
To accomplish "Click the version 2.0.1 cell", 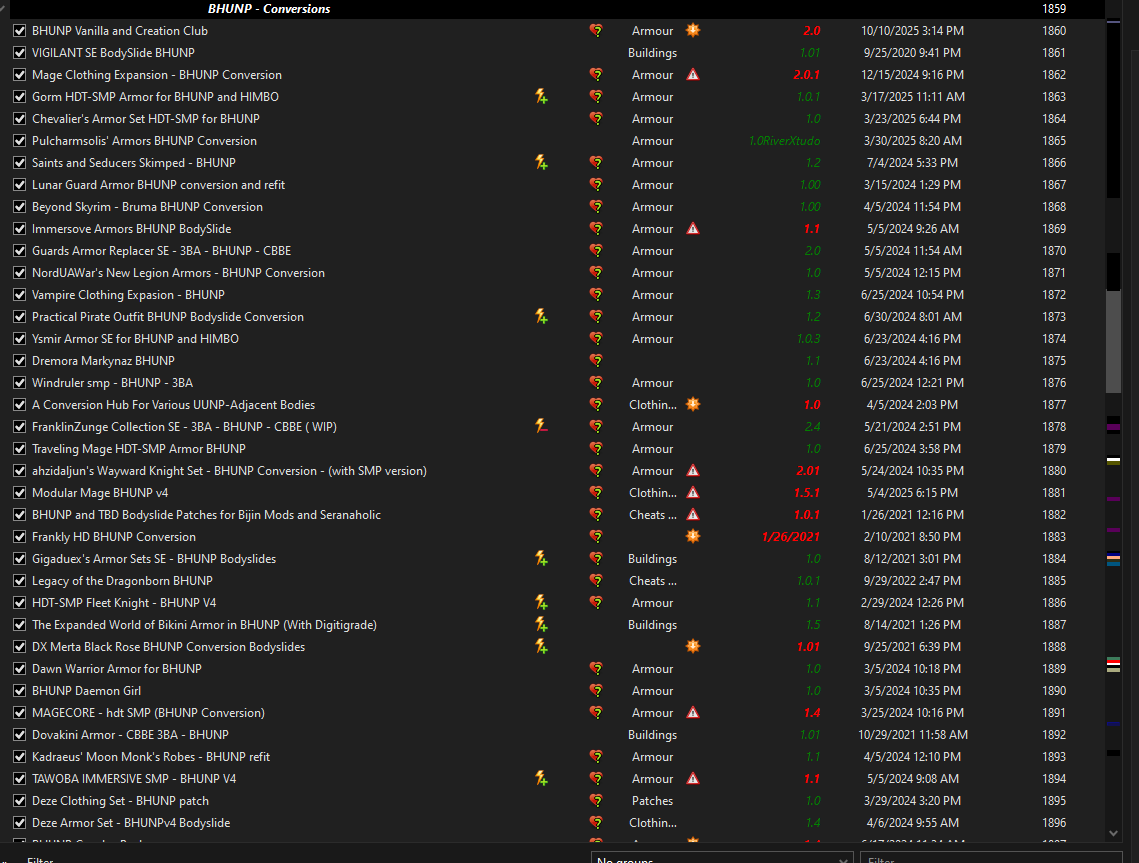I will pos(806,75).
